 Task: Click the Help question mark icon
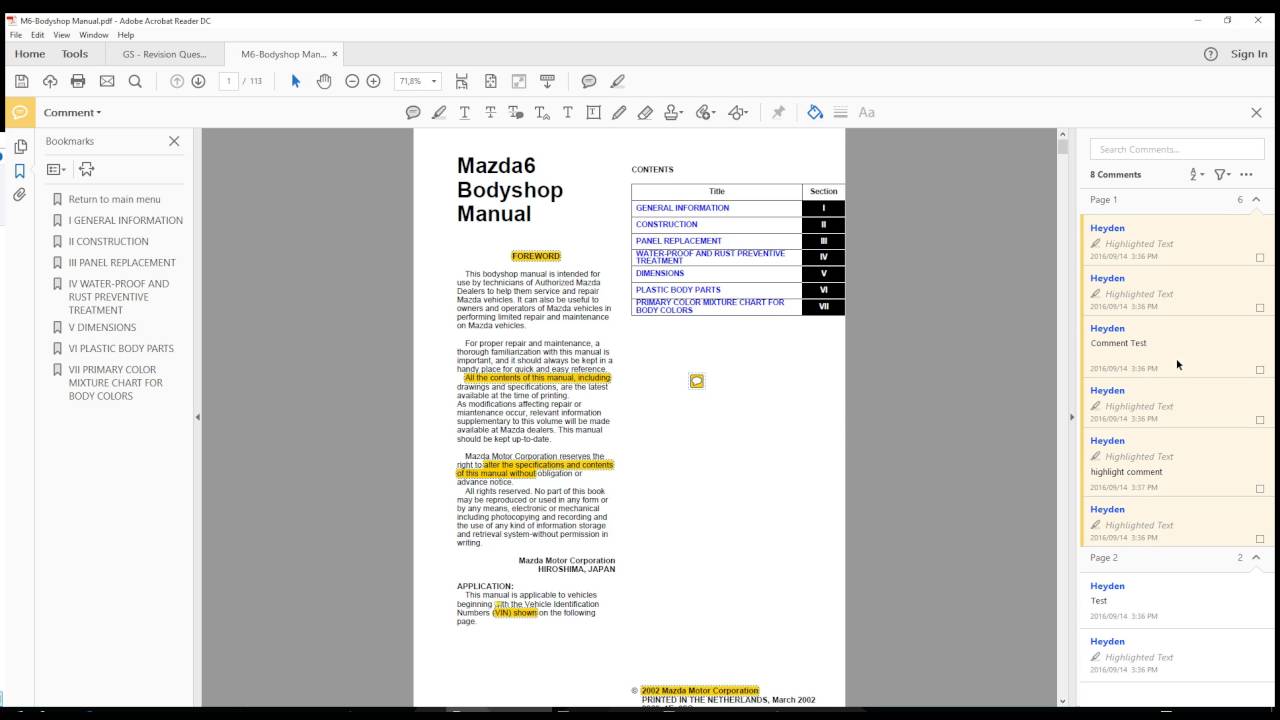pyautogui.click(x=1211, y=54)
